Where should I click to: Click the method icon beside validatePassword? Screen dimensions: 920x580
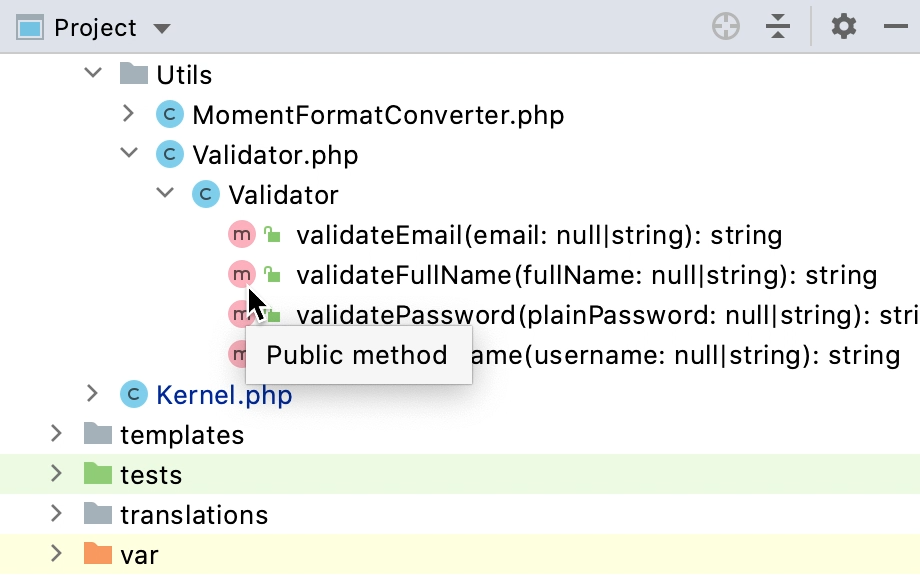pos(242,314)
